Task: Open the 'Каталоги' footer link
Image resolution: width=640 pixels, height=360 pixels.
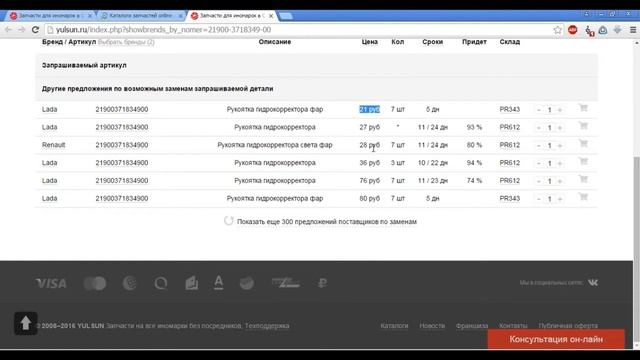Action: tap(394, 326)
